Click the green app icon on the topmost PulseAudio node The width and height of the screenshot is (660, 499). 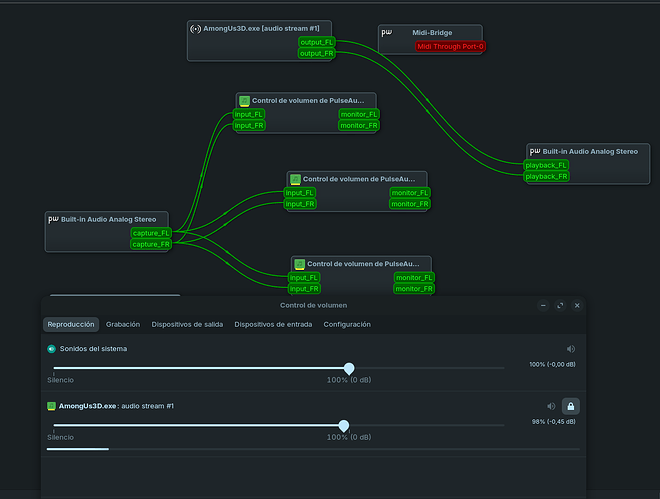(x=245, y=101)
